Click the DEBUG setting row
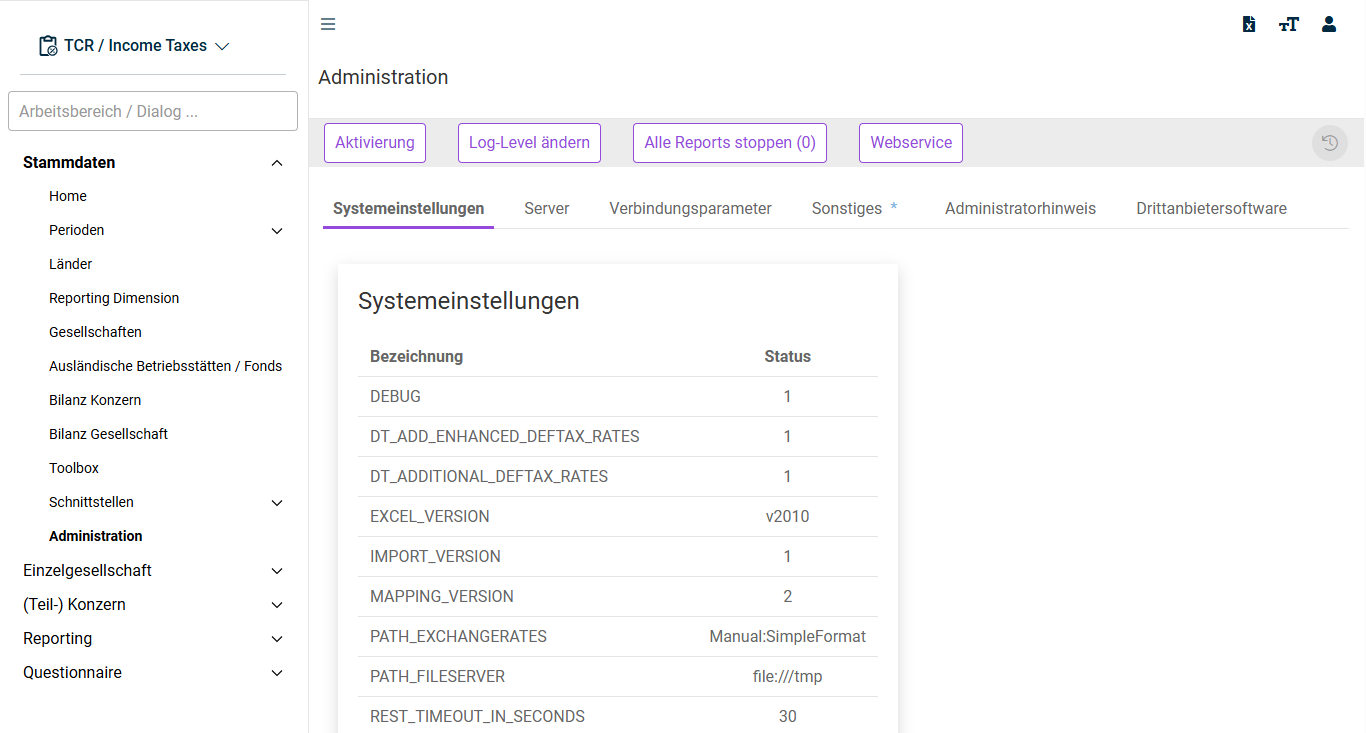The width and height of the screenshot is (1366, 733). click(x=618, y=397)
